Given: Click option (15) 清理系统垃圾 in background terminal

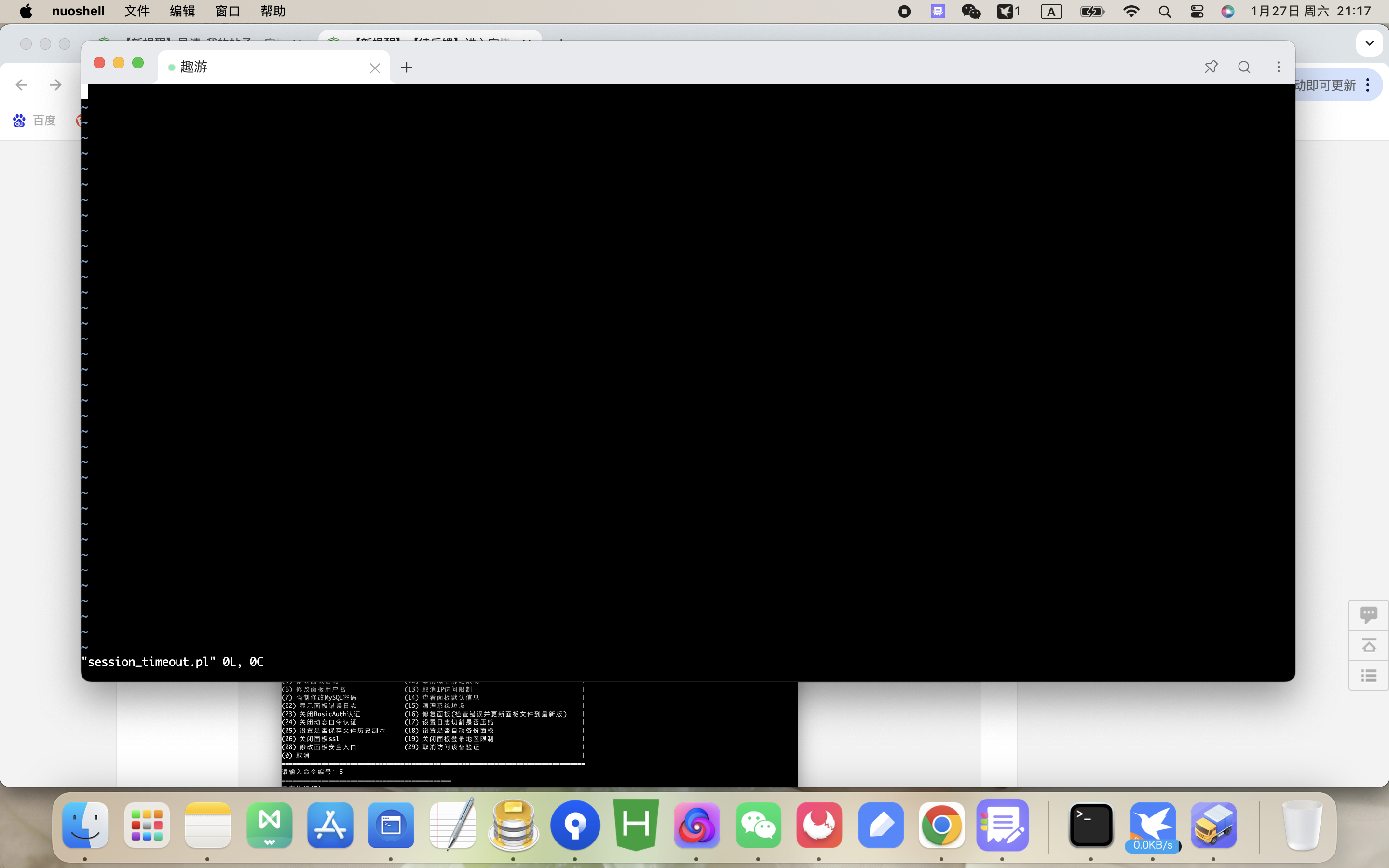Looking at the screenshot, I should coord(435,705).
